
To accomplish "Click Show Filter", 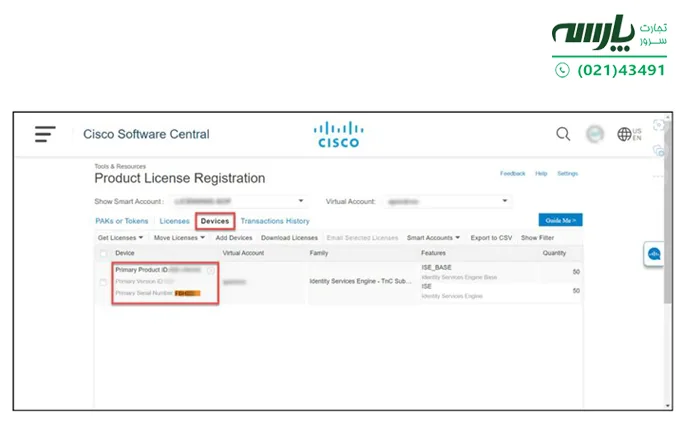I will pyautogui.click(x=537, y=238).
